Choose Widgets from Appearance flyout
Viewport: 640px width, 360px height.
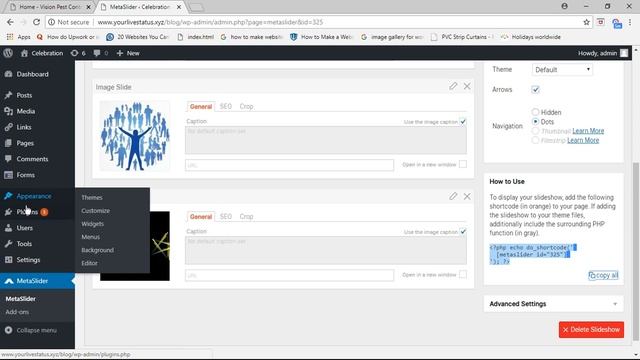(x=93, y=224)
